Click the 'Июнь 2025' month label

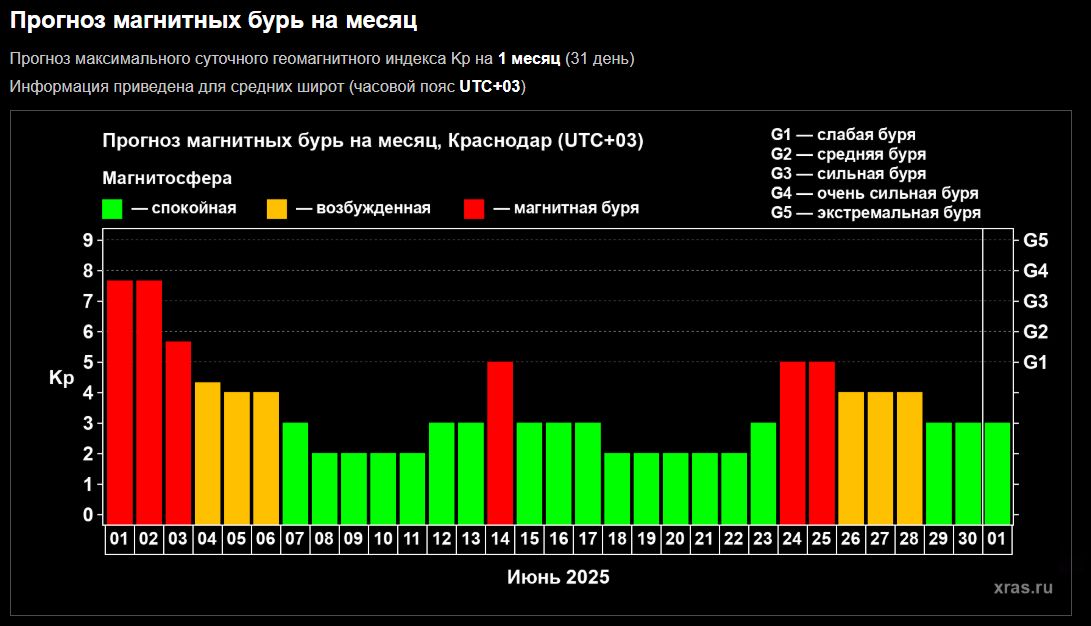pos(558,577)
